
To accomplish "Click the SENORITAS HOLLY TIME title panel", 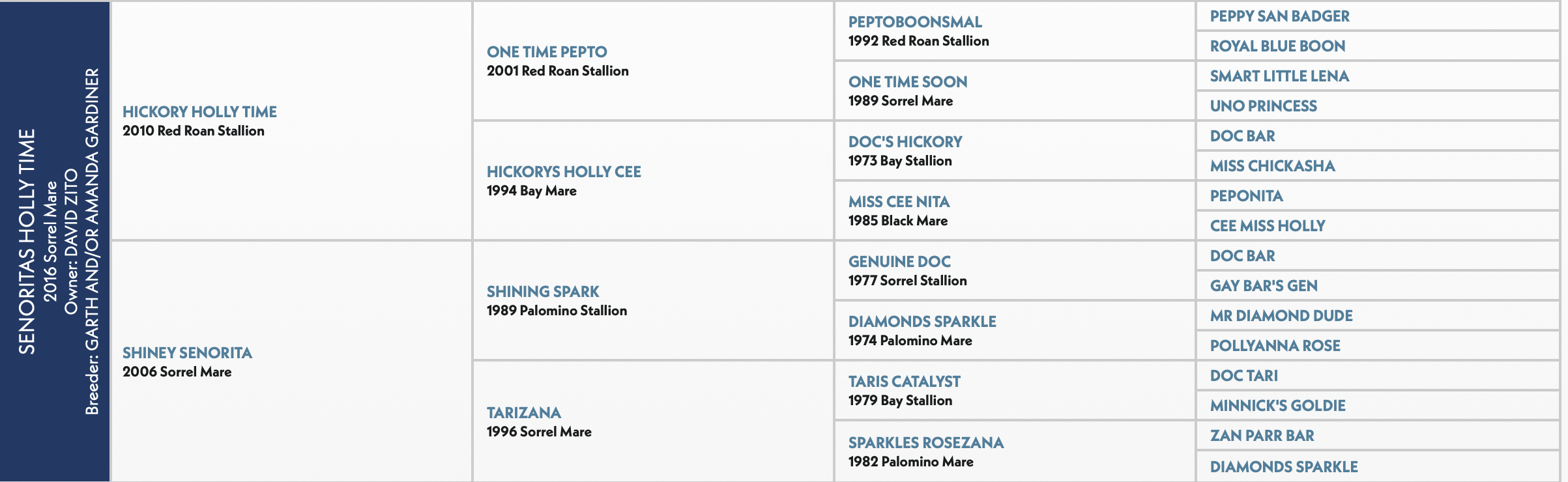I will (x=55, y=241).
